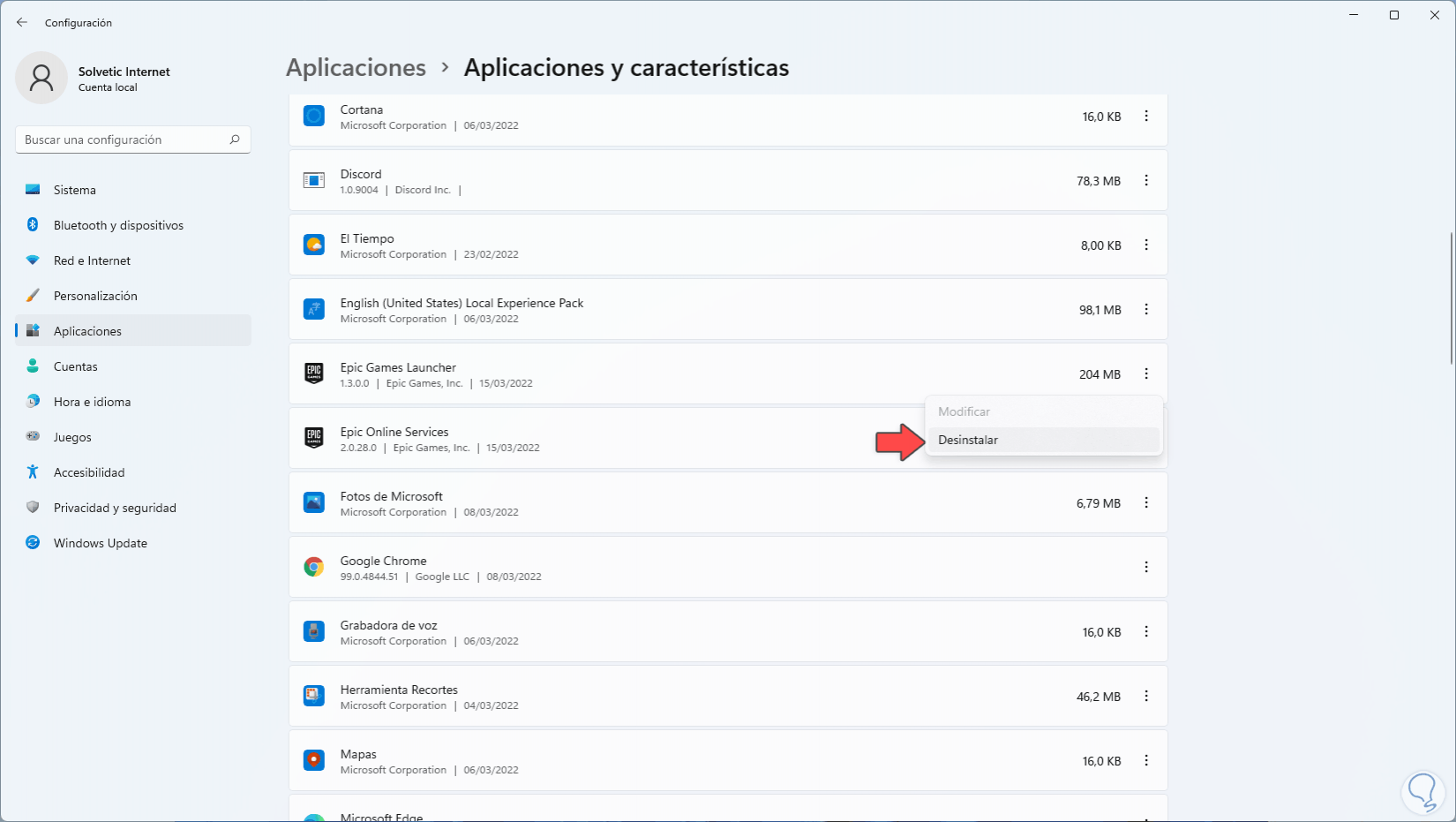1456x822 pixels.
Task: Open Personalización settings
Action: point(133,296)
